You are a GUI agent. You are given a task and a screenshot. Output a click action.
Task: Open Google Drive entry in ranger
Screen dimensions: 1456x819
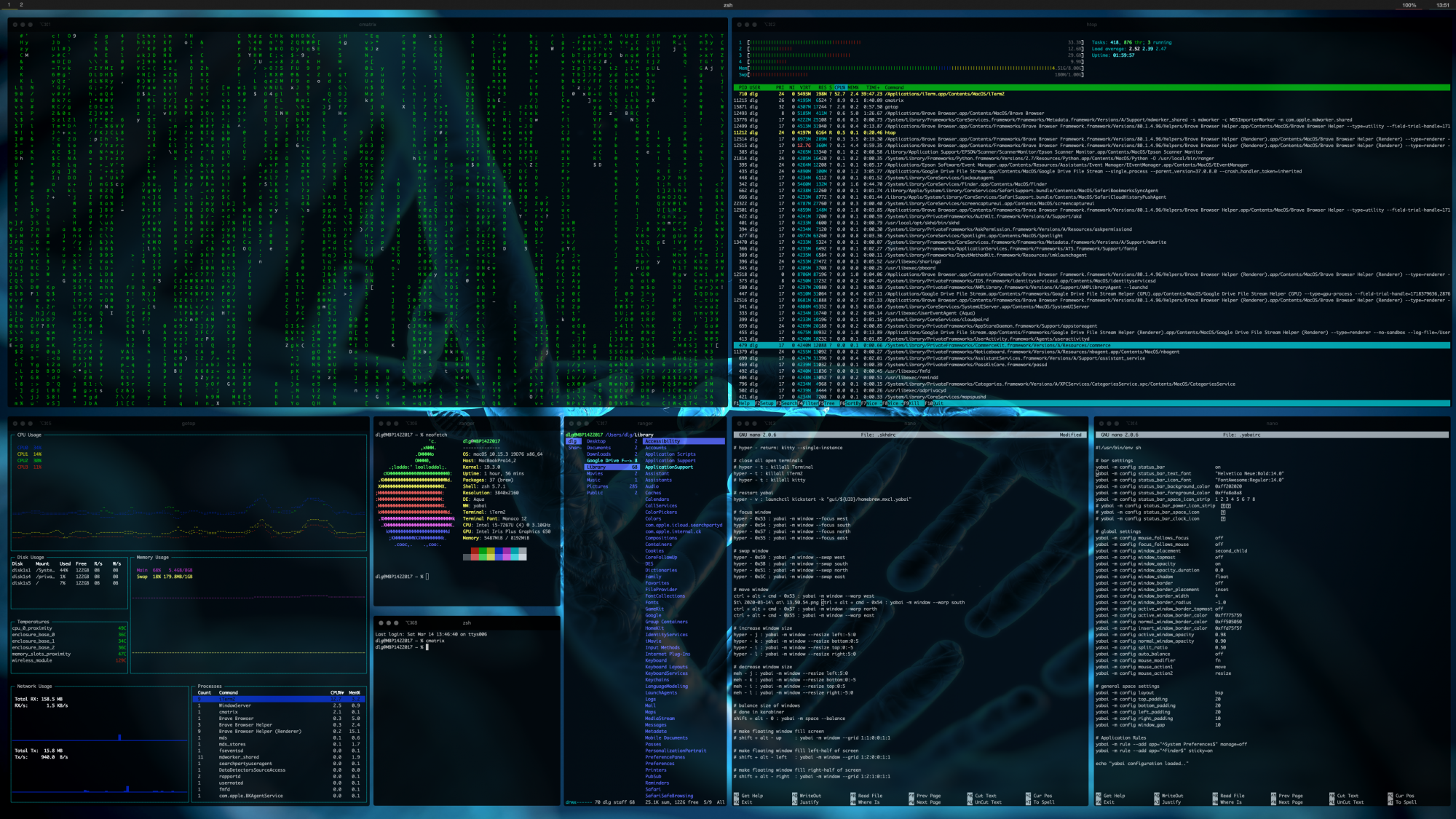point(612,461)
